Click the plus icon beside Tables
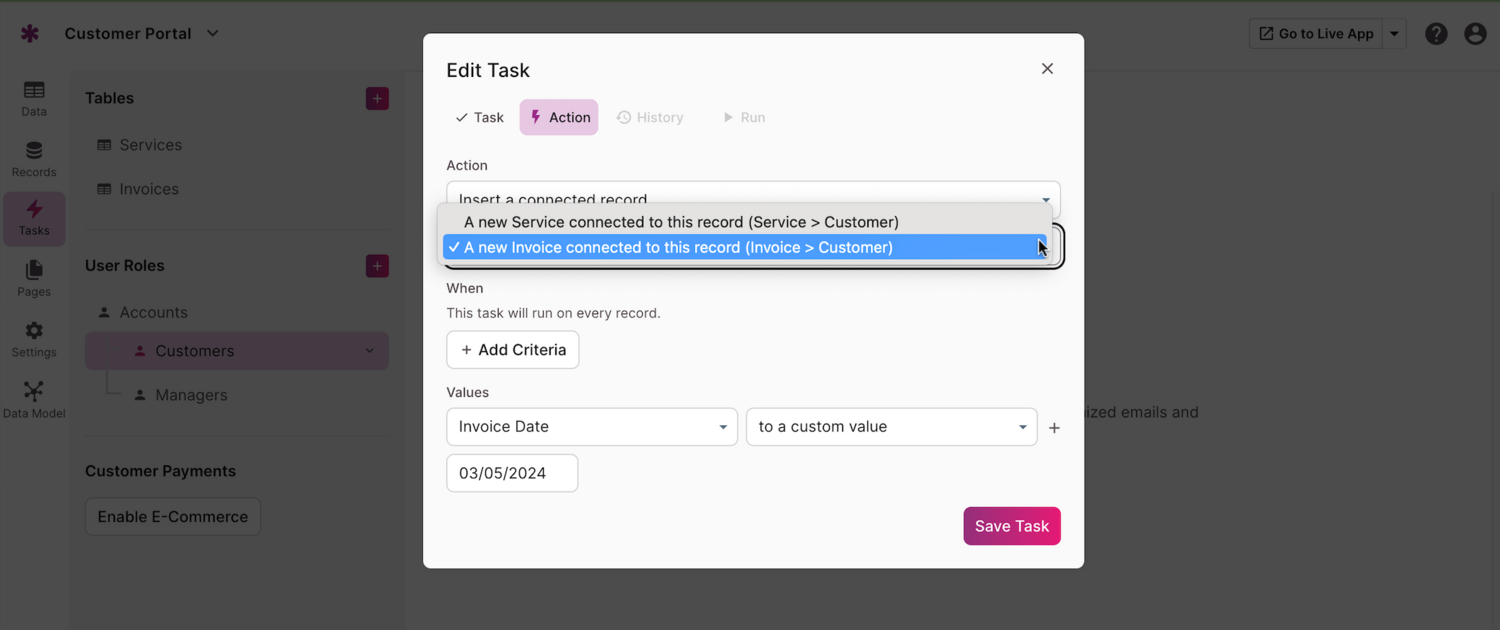Viewport: 1500px width, 630px height. pos(377,98)
